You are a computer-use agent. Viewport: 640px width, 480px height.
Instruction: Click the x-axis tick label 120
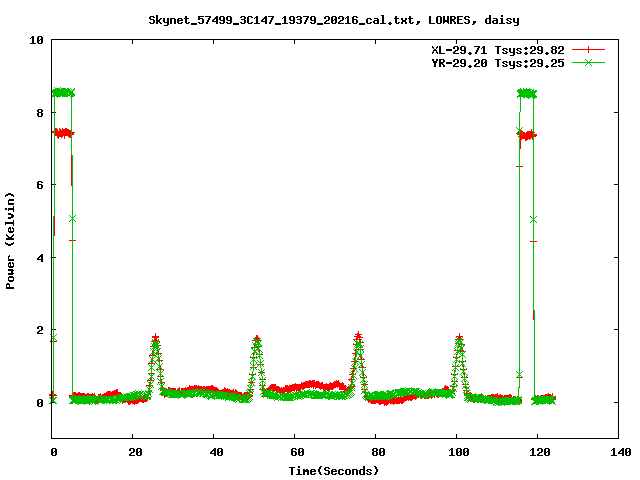[x=539, y=452]
